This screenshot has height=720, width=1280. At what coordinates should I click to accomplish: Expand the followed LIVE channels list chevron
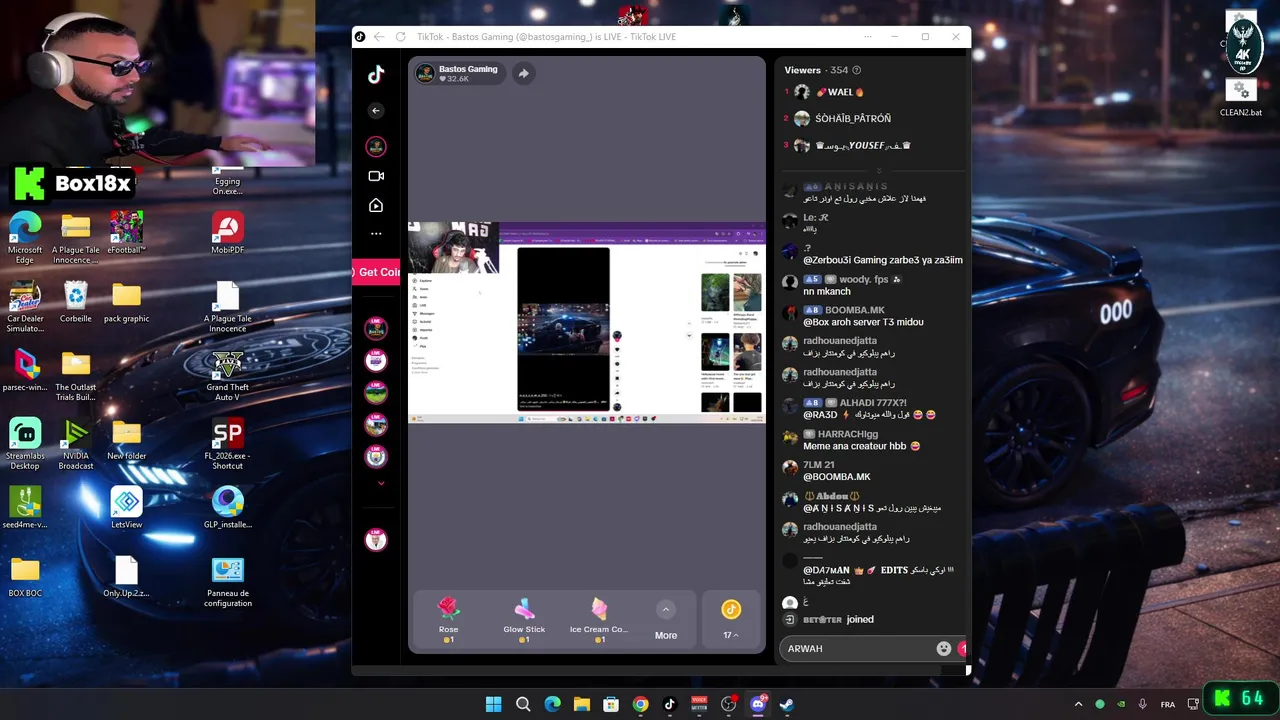[380, 484]
